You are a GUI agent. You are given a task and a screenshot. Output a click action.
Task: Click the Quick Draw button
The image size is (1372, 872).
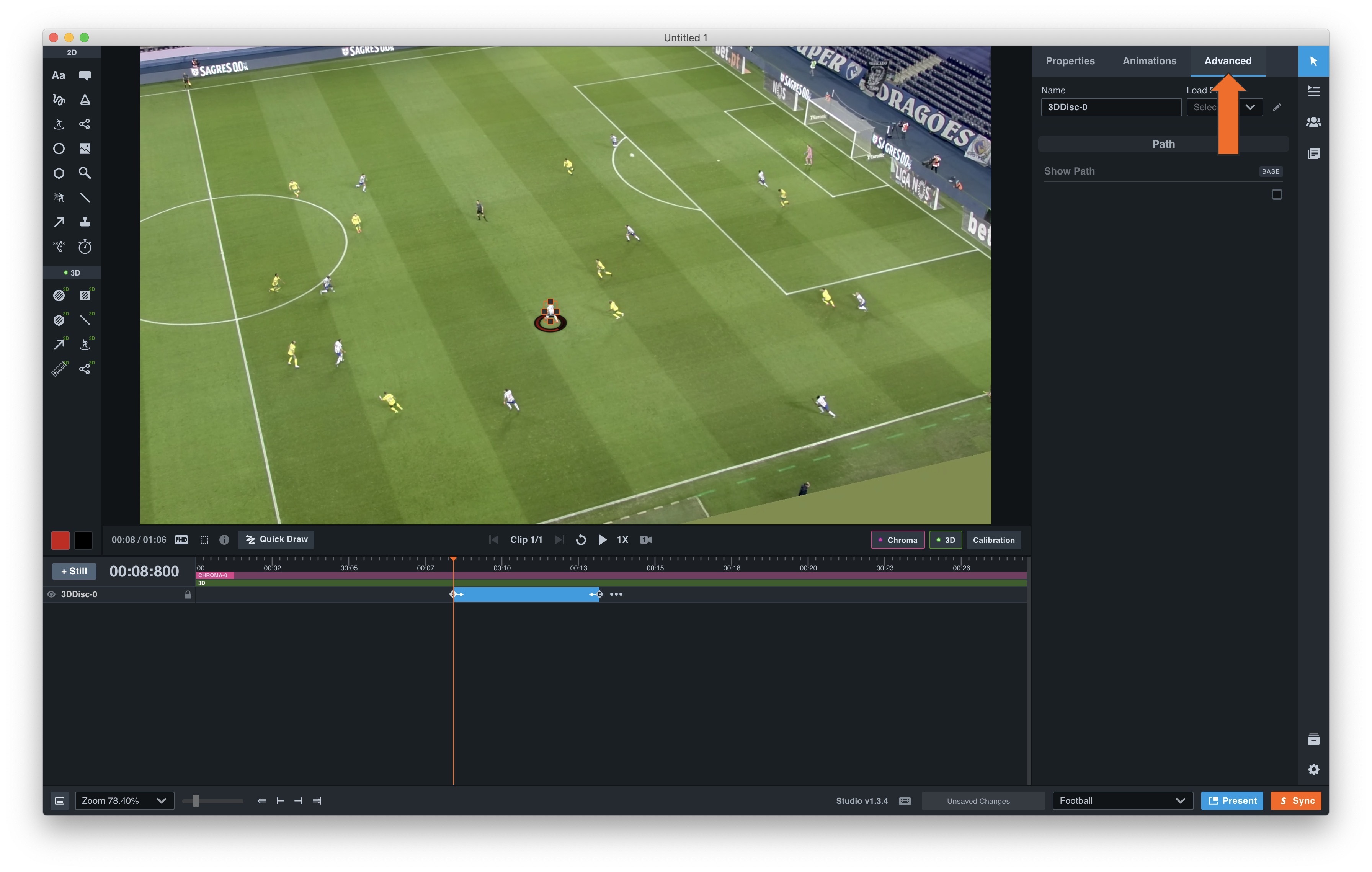coord(275,539)
